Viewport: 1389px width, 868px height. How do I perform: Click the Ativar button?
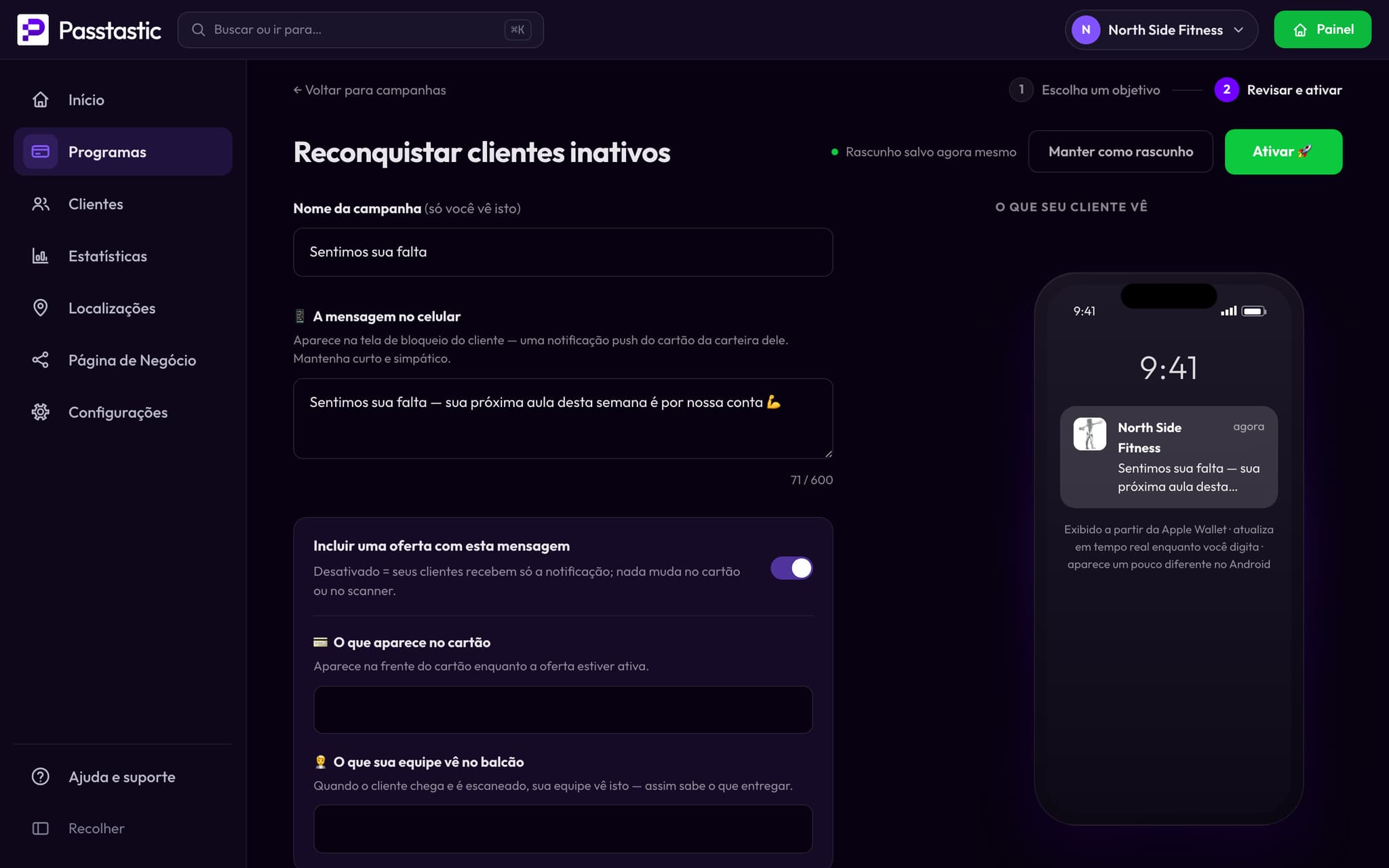(1283, 152)
